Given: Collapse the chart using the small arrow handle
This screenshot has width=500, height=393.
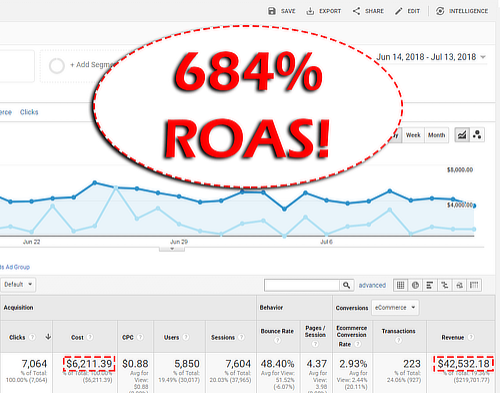Looking at the screenshot, I should click(x=172, y=249).
